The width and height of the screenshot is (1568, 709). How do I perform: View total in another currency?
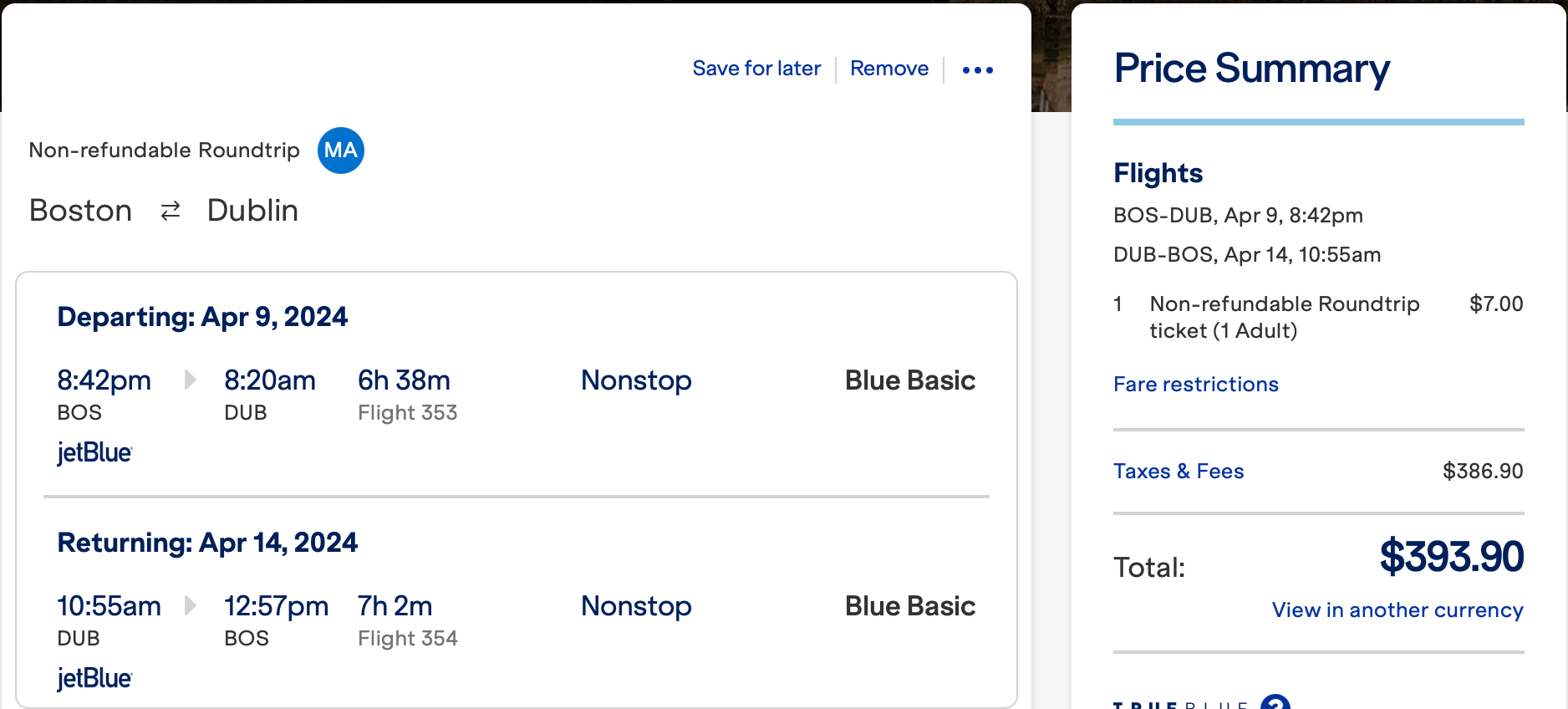[1397, 610]
